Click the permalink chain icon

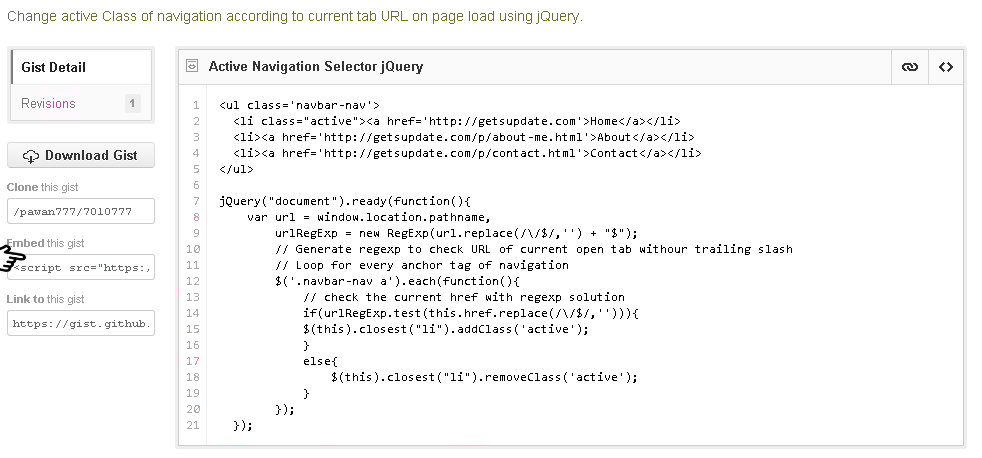[x=909, y=67]
